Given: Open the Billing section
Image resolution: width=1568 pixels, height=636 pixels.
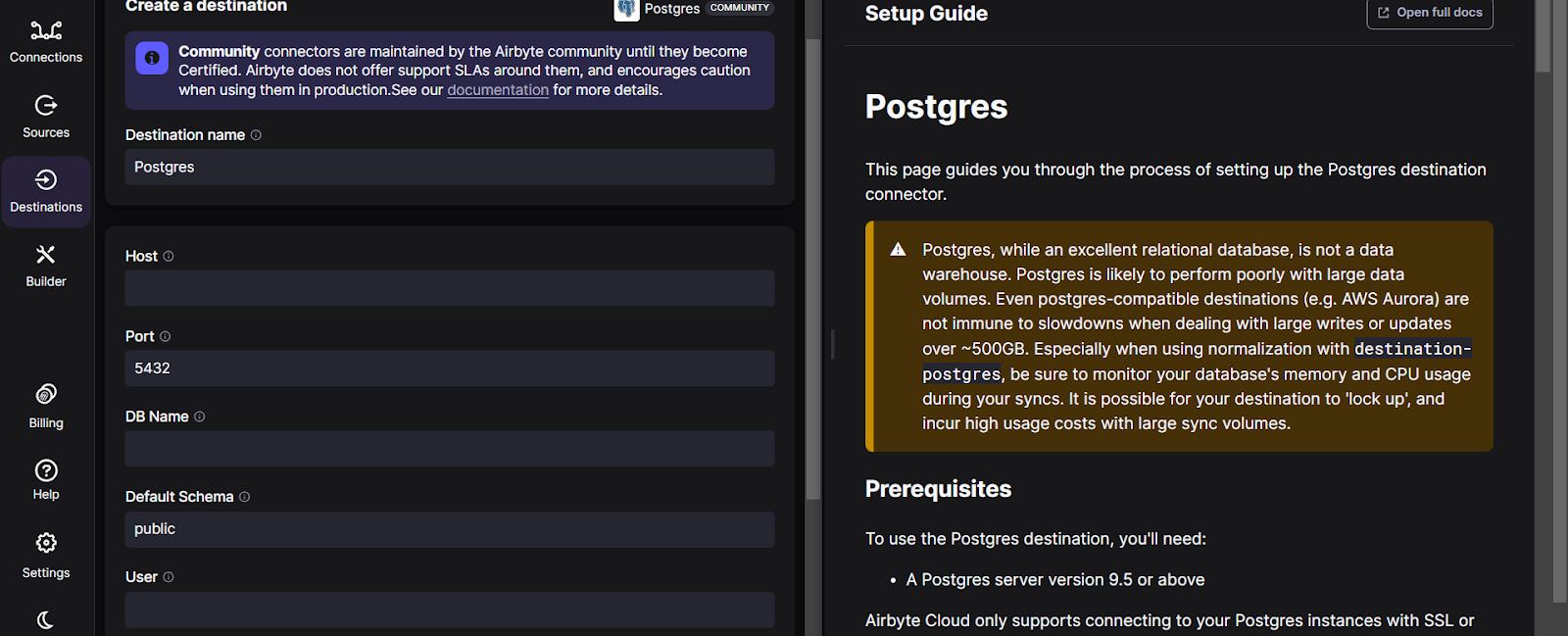Looking at the screenshot, I should pyautogui.click(x=46, y=407).
